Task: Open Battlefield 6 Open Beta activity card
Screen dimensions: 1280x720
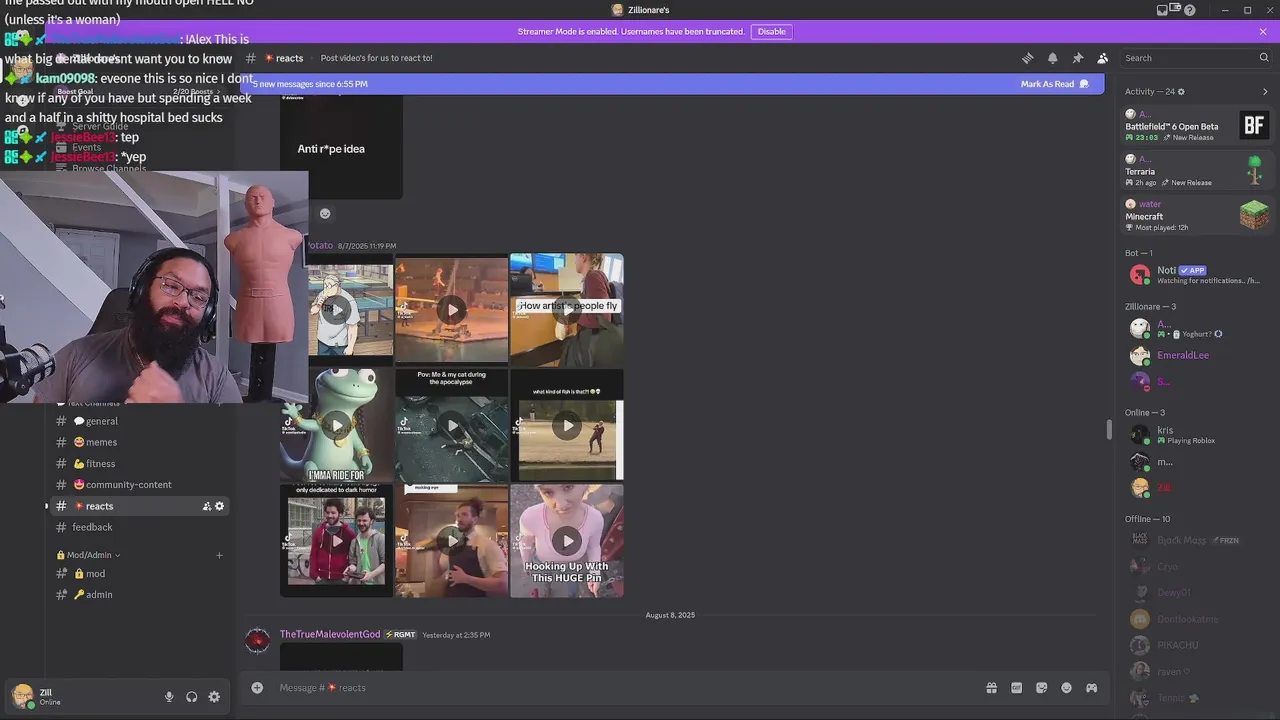Action: point(1197,125)
